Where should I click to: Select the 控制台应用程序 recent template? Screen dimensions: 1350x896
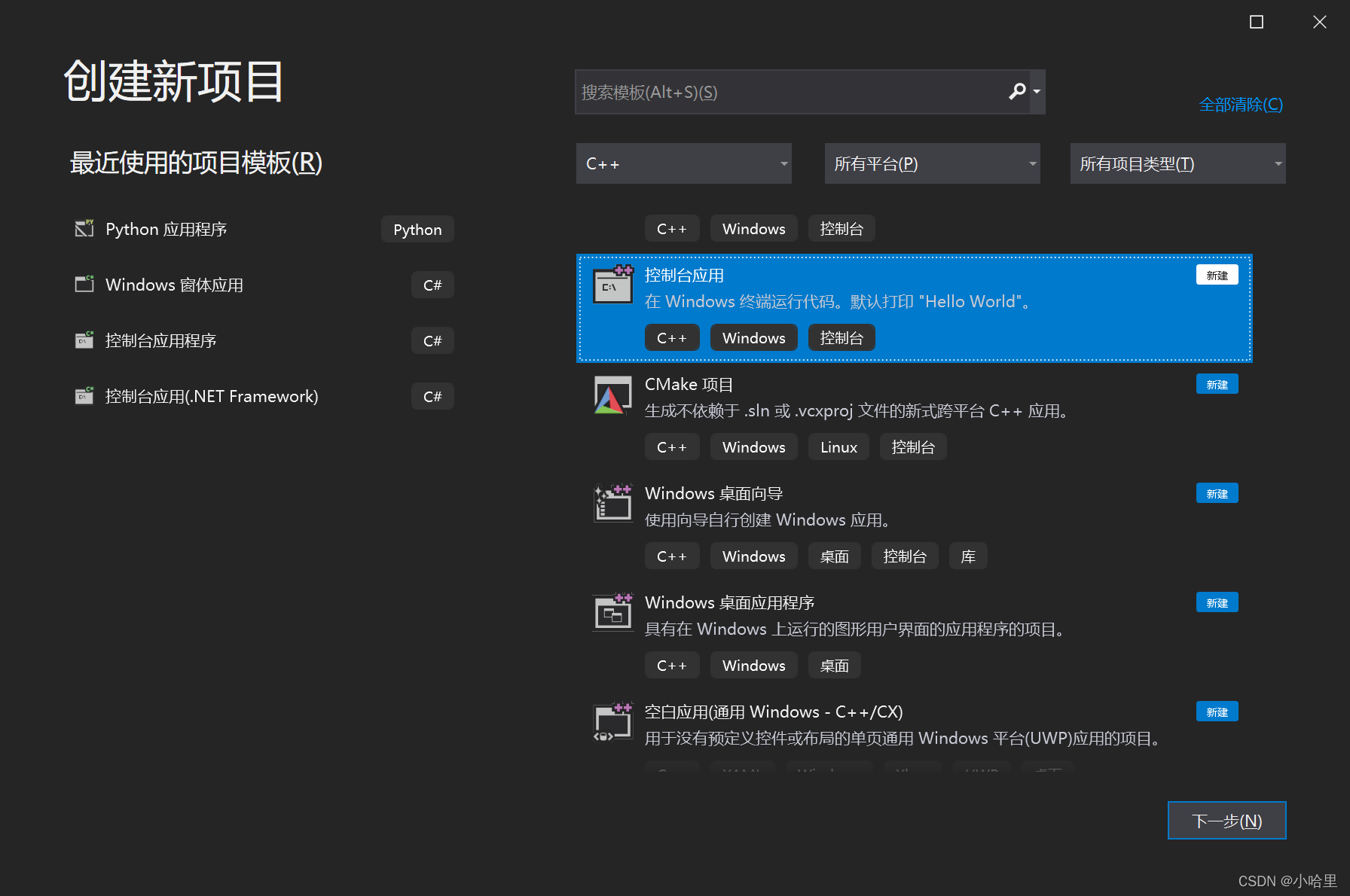[x=160, y=340]
